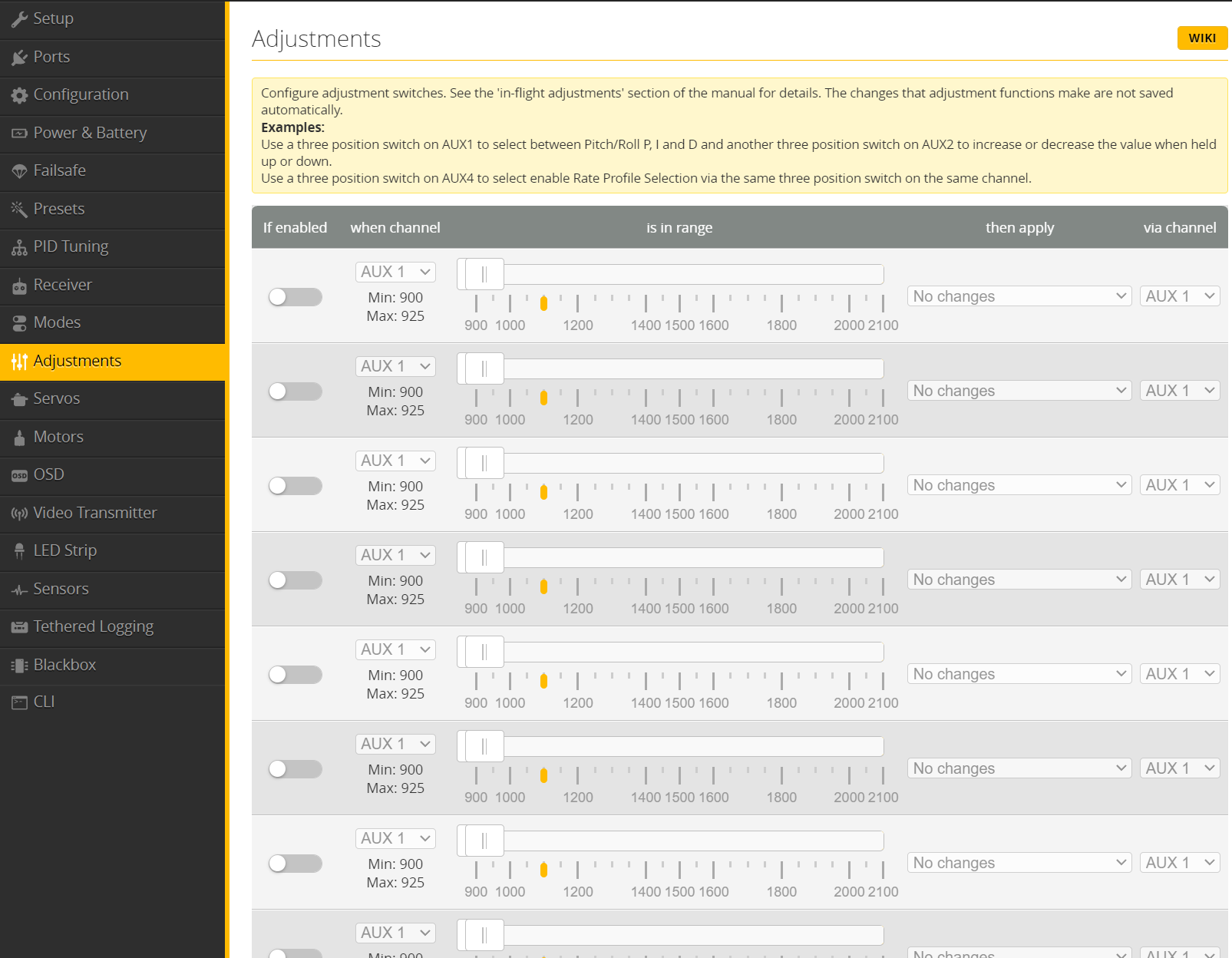Click the Failsafe parachute icon

click(19, 171)
